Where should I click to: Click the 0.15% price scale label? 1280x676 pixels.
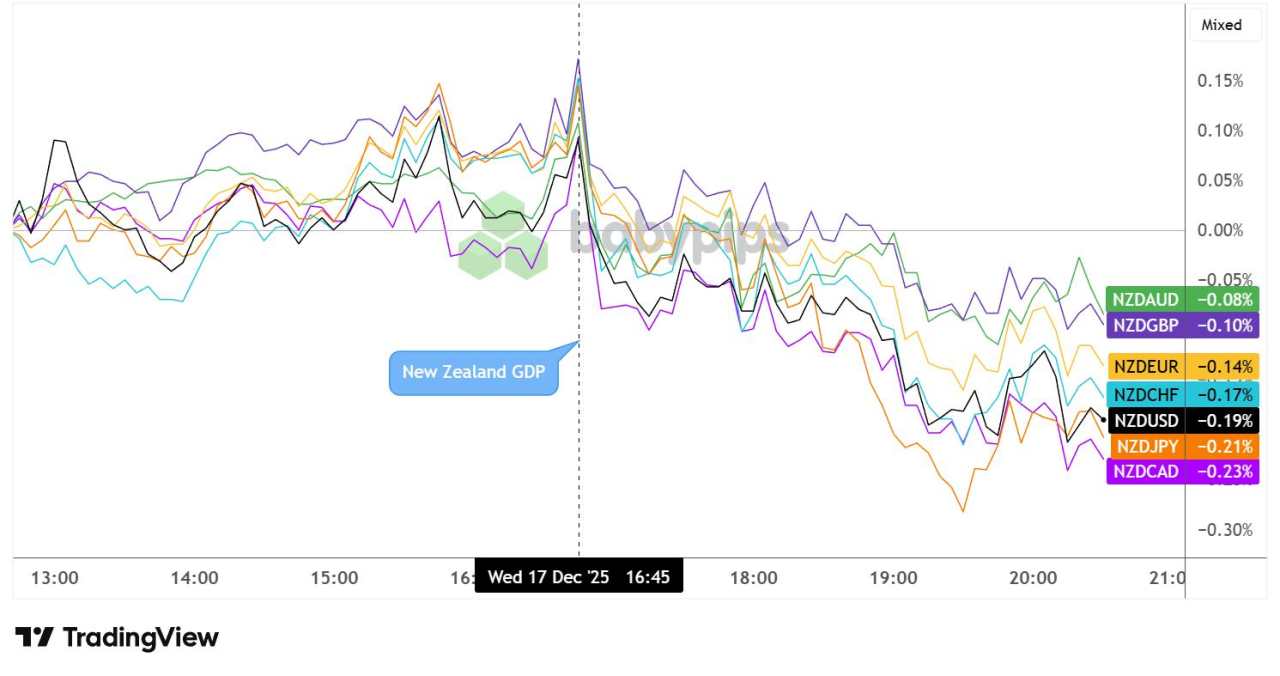tap(1220, 81)
